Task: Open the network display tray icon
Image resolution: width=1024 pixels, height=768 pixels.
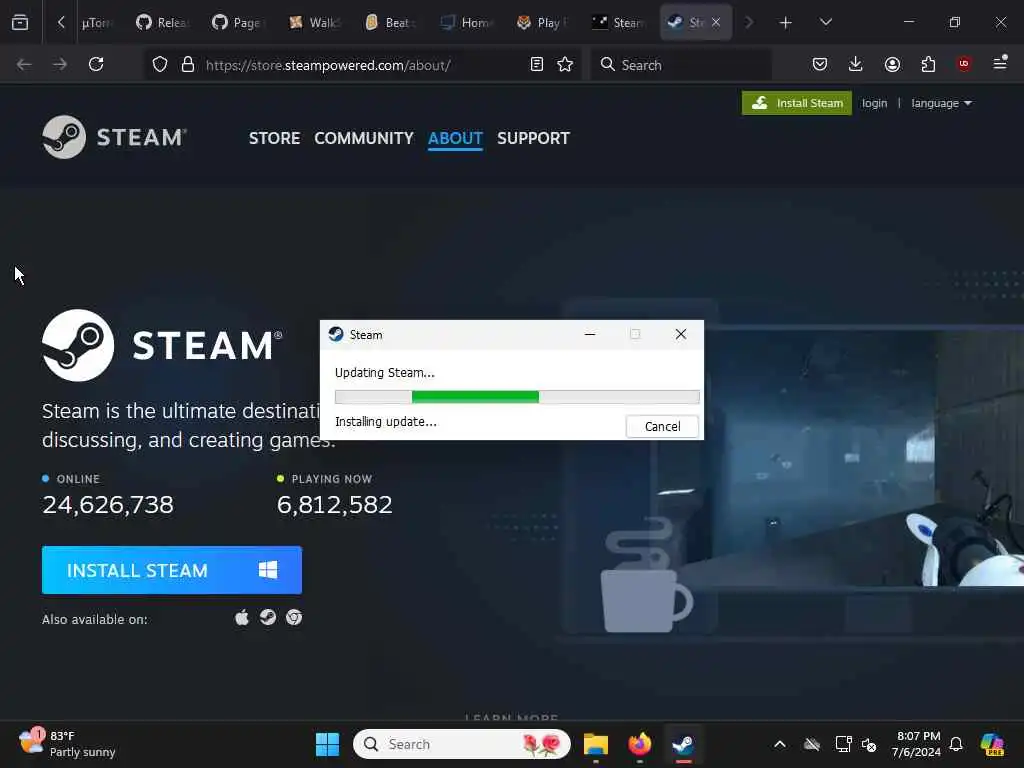Action: pyautogui.click(x=843, y=744)
